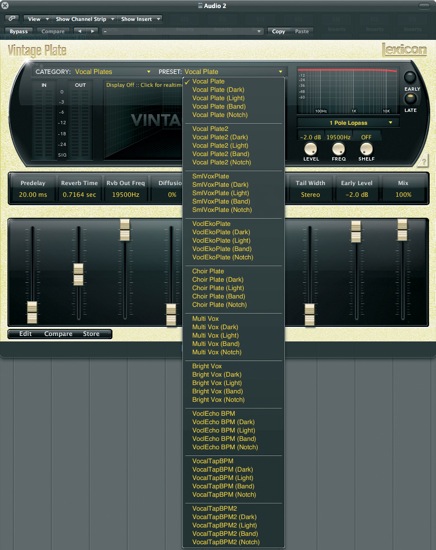Open the View dropdown menu
Screen dimensions: 436x550
37,19
